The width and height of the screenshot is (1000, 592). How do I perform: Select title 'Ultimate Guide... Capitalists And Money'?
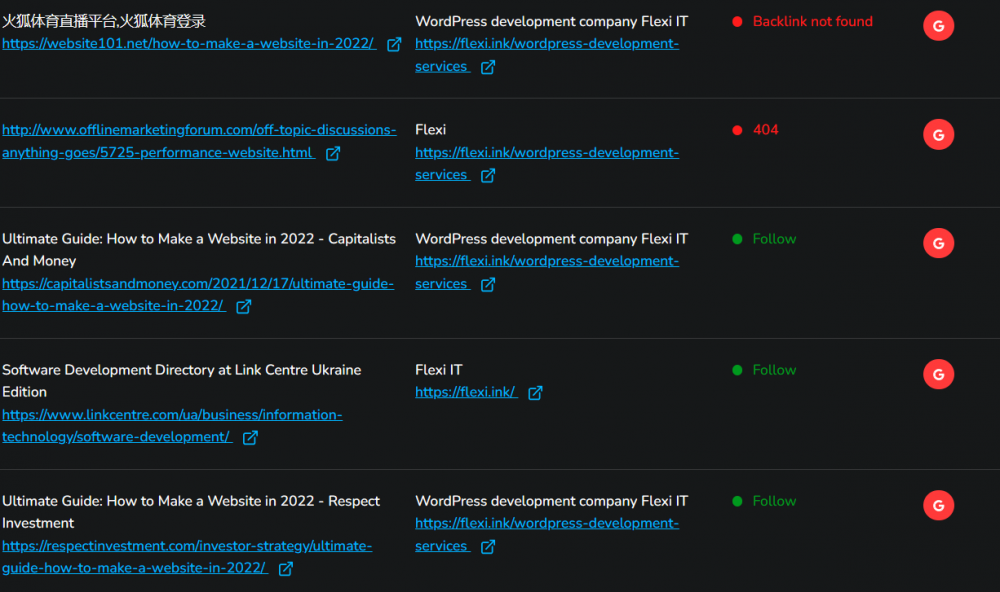tap(199, 250)
